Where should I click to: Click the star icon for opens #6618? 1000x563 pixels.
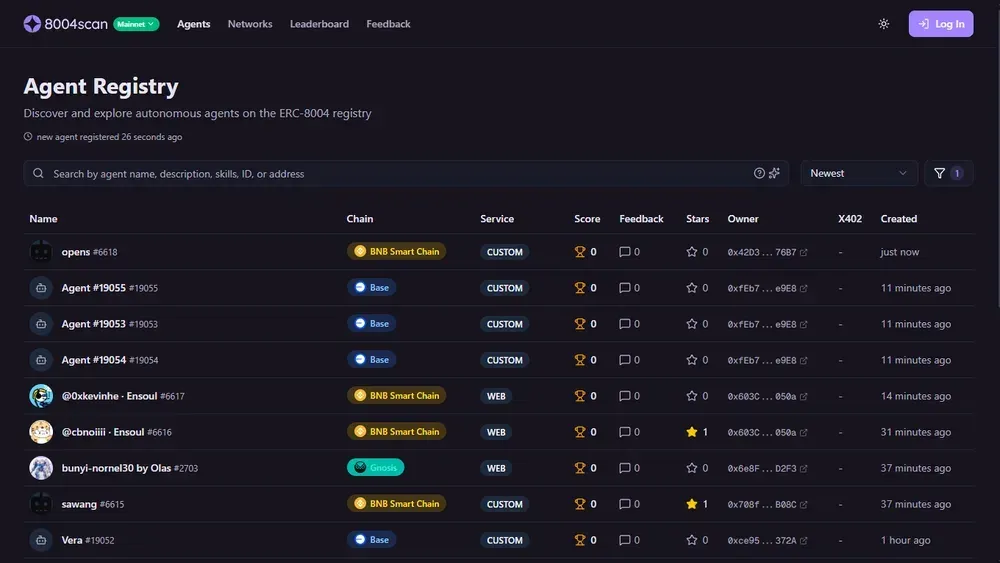691,252
